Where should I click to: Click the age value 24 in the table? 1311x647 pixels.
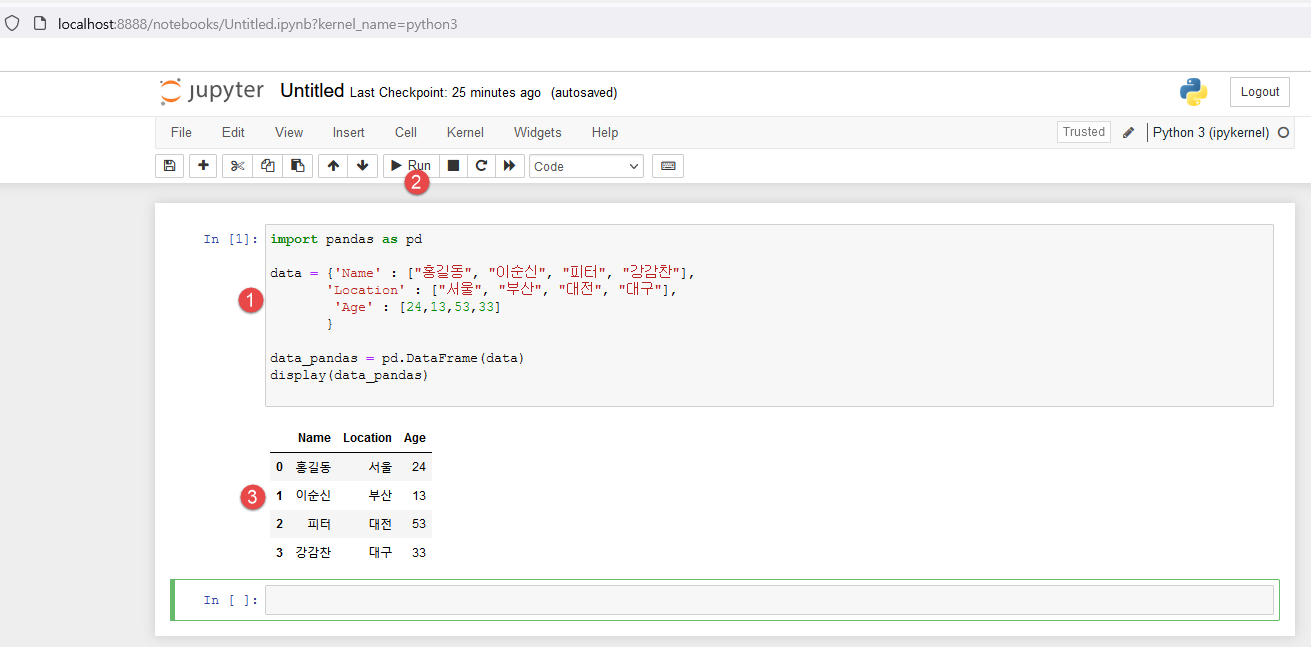point(418,467)
